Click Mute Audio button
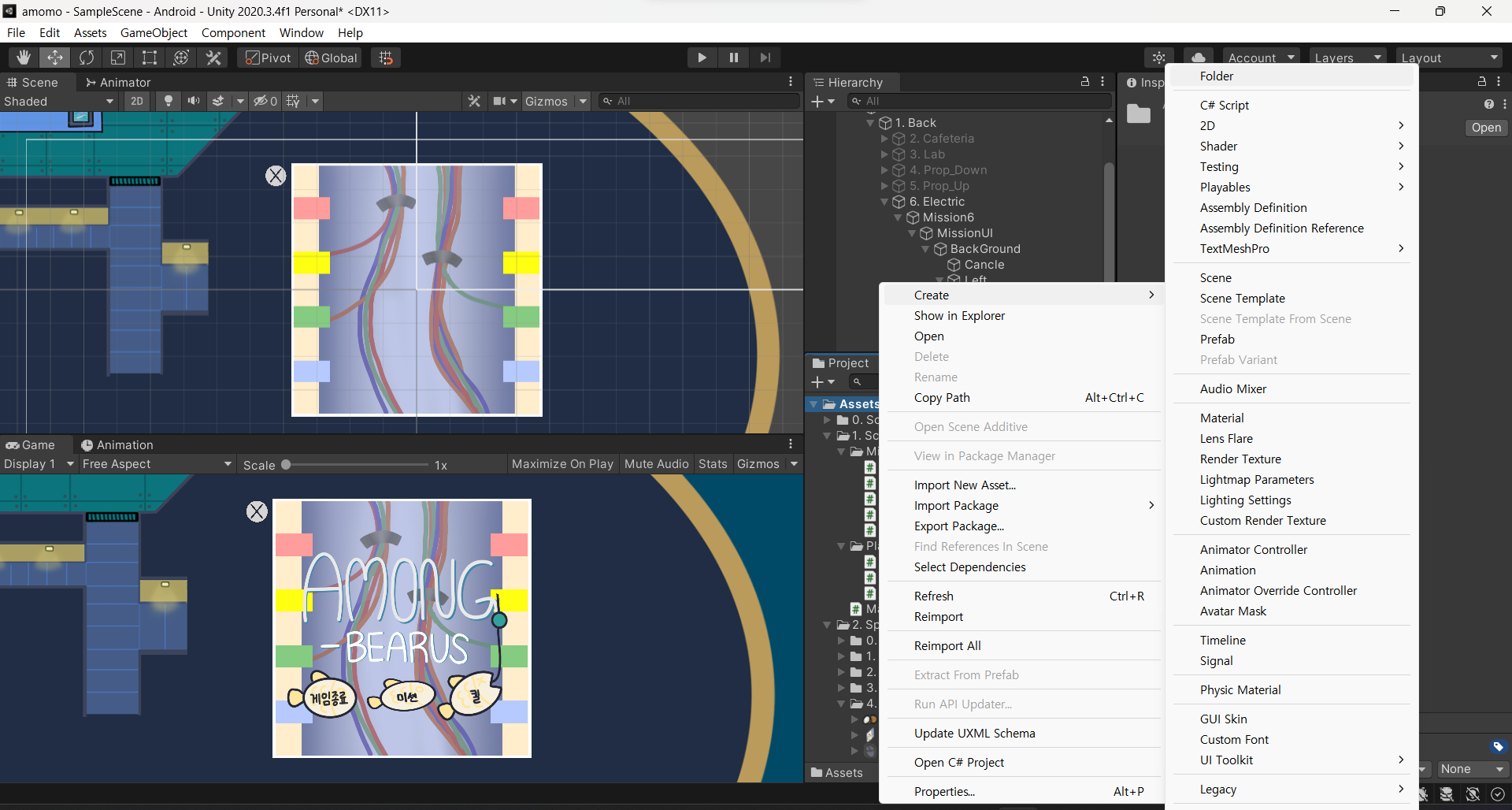The width and height of the screenshot is (1512, 810). pyautogui.click(x=657, y=464)
